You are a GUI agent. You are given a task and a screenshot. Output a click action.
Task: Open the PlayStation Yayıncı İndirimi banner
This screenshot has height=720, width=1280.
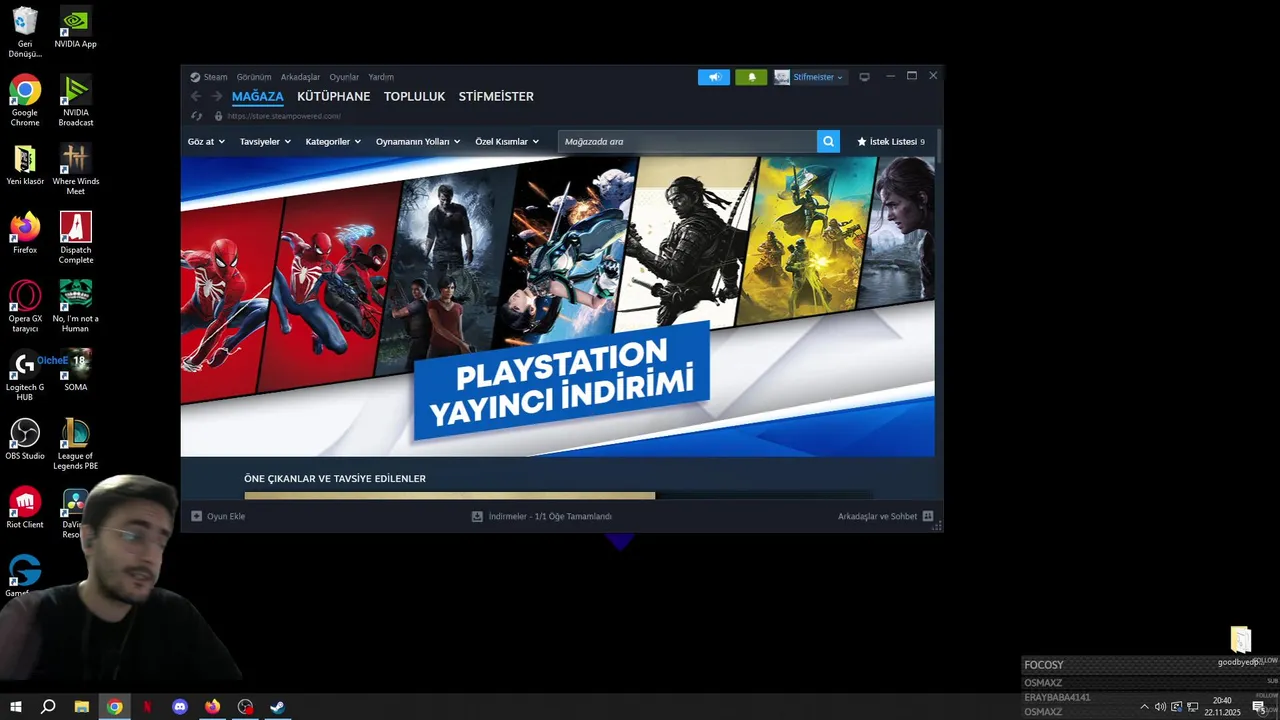pyautogui.click(x=558, y=306)
